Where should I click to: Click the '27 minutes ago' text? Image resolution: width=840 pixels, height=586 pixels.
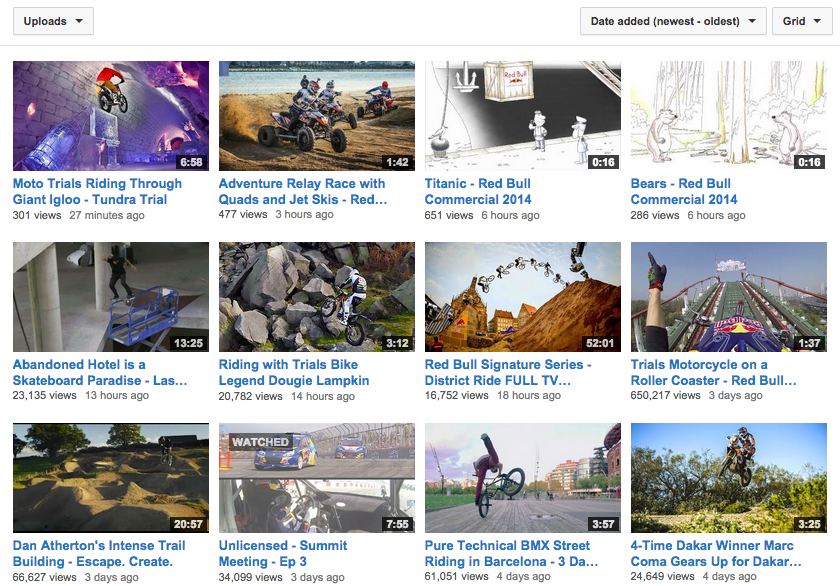pos(107,215)
